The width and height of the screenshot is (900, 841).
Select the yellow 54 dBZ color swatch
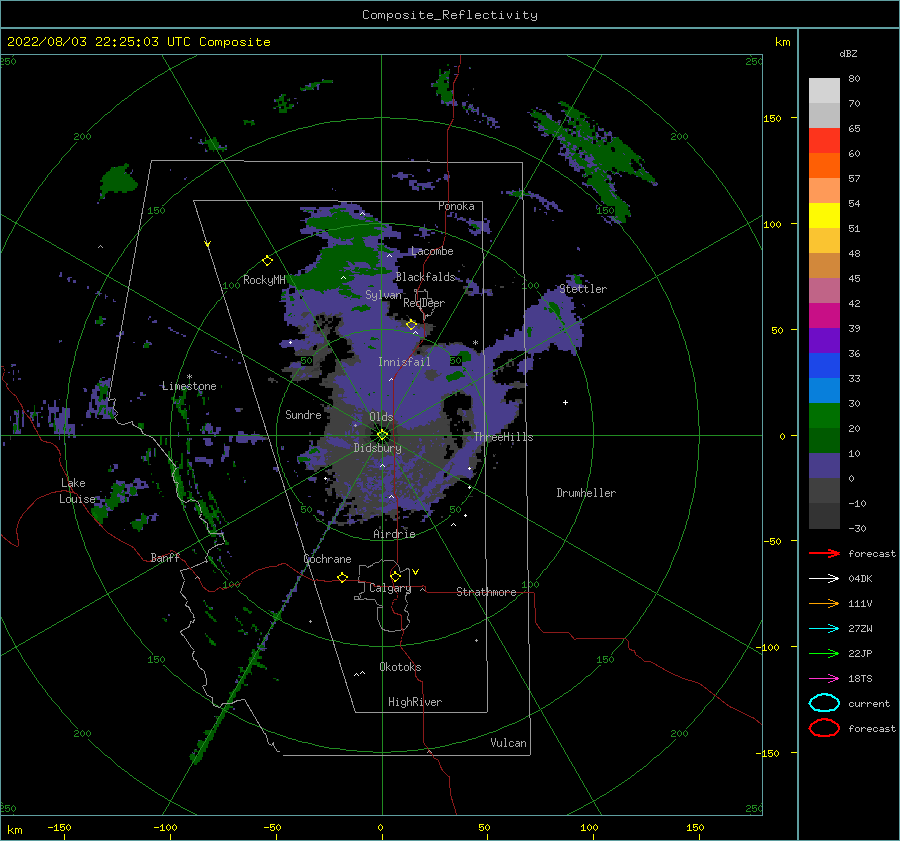(824, 215)
